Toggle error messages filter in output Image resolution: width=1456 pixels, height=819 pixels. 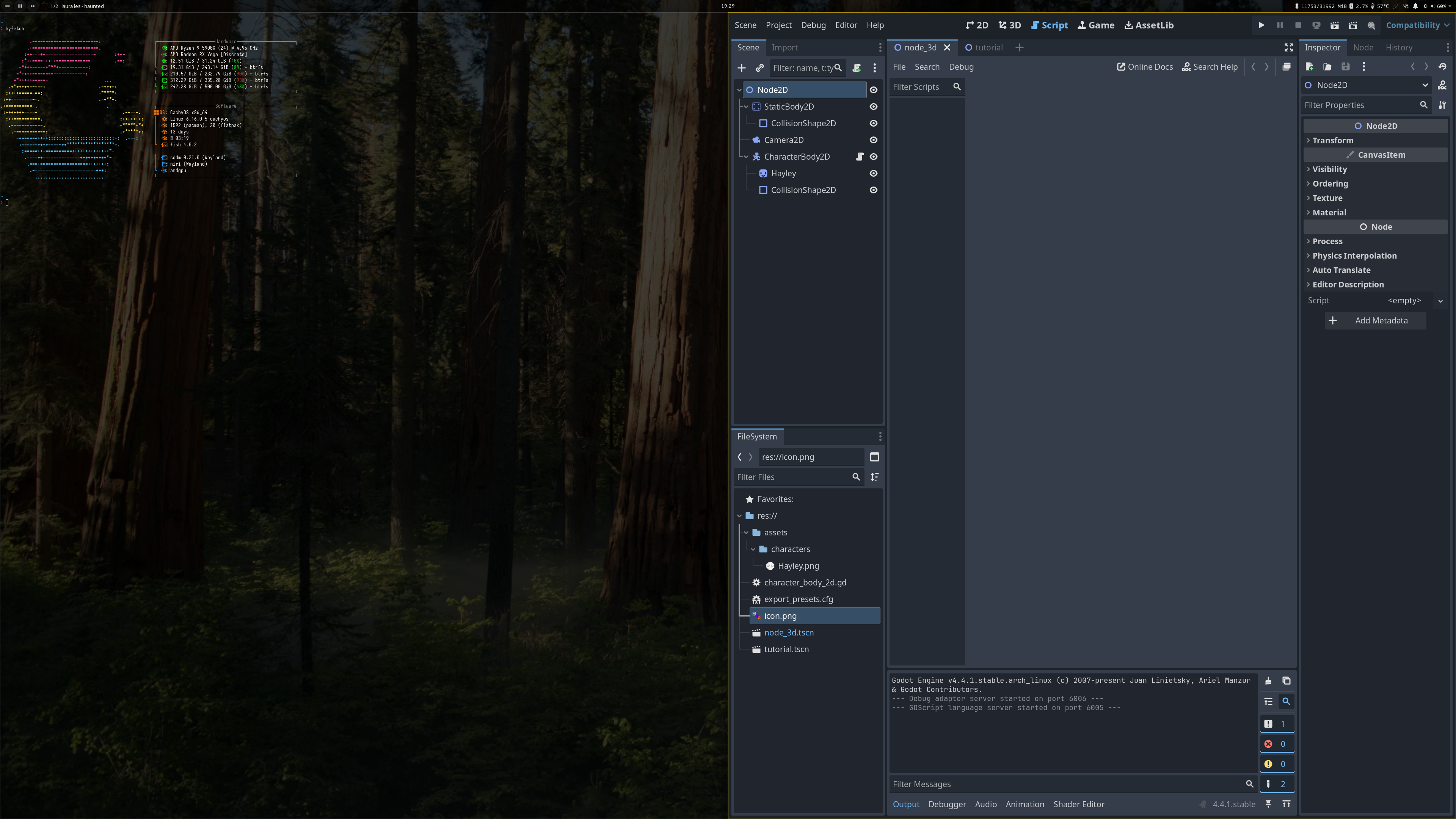tap(1276, 744)
